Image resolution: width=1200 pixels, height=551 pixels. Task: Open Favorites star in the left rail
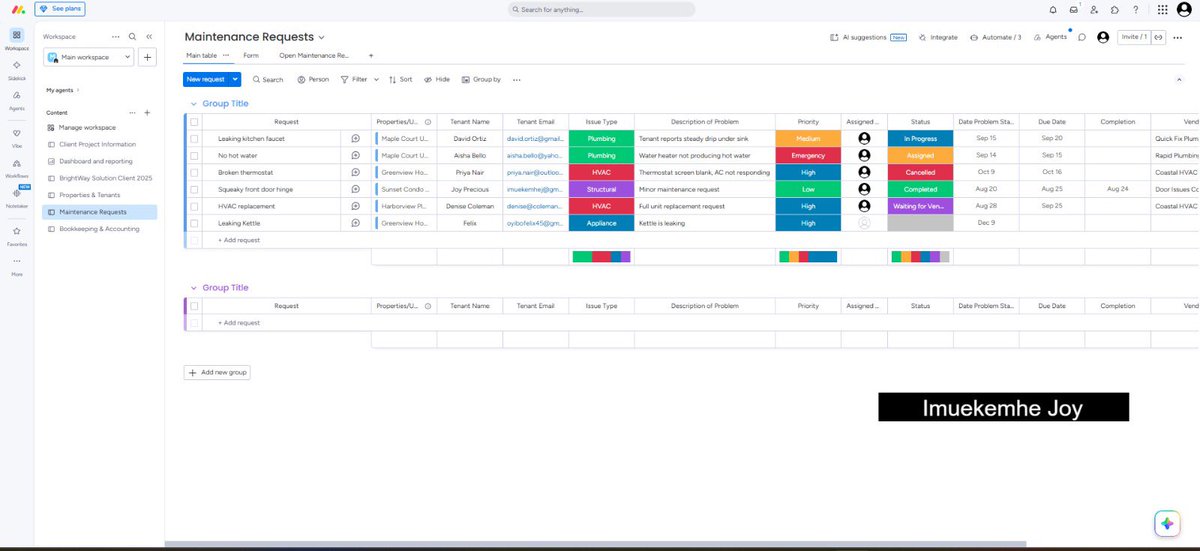(16, 234)
